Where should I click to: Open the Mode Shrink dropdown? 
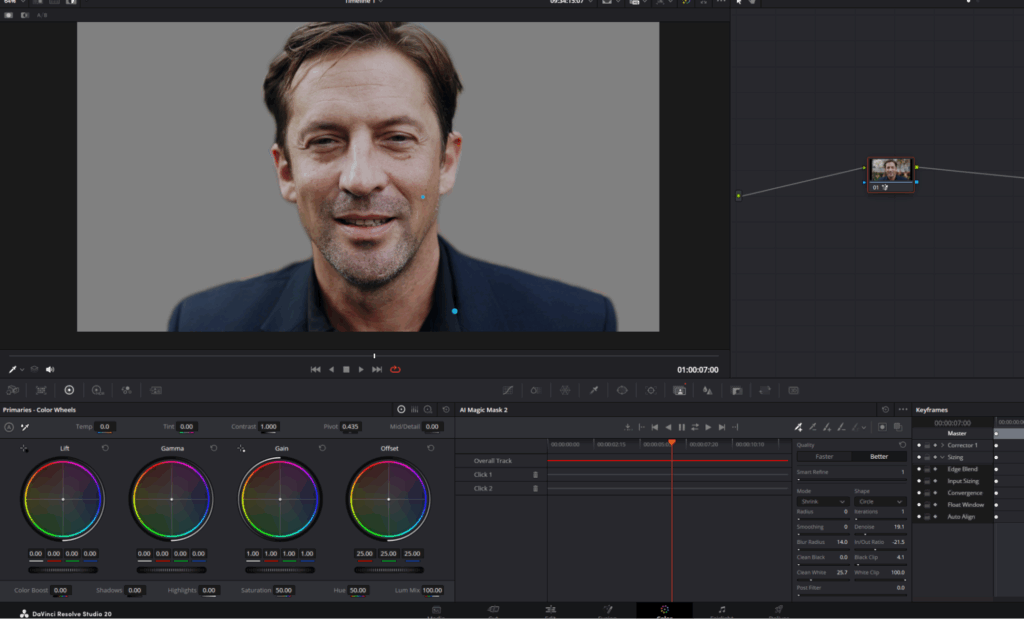[822, 501]
